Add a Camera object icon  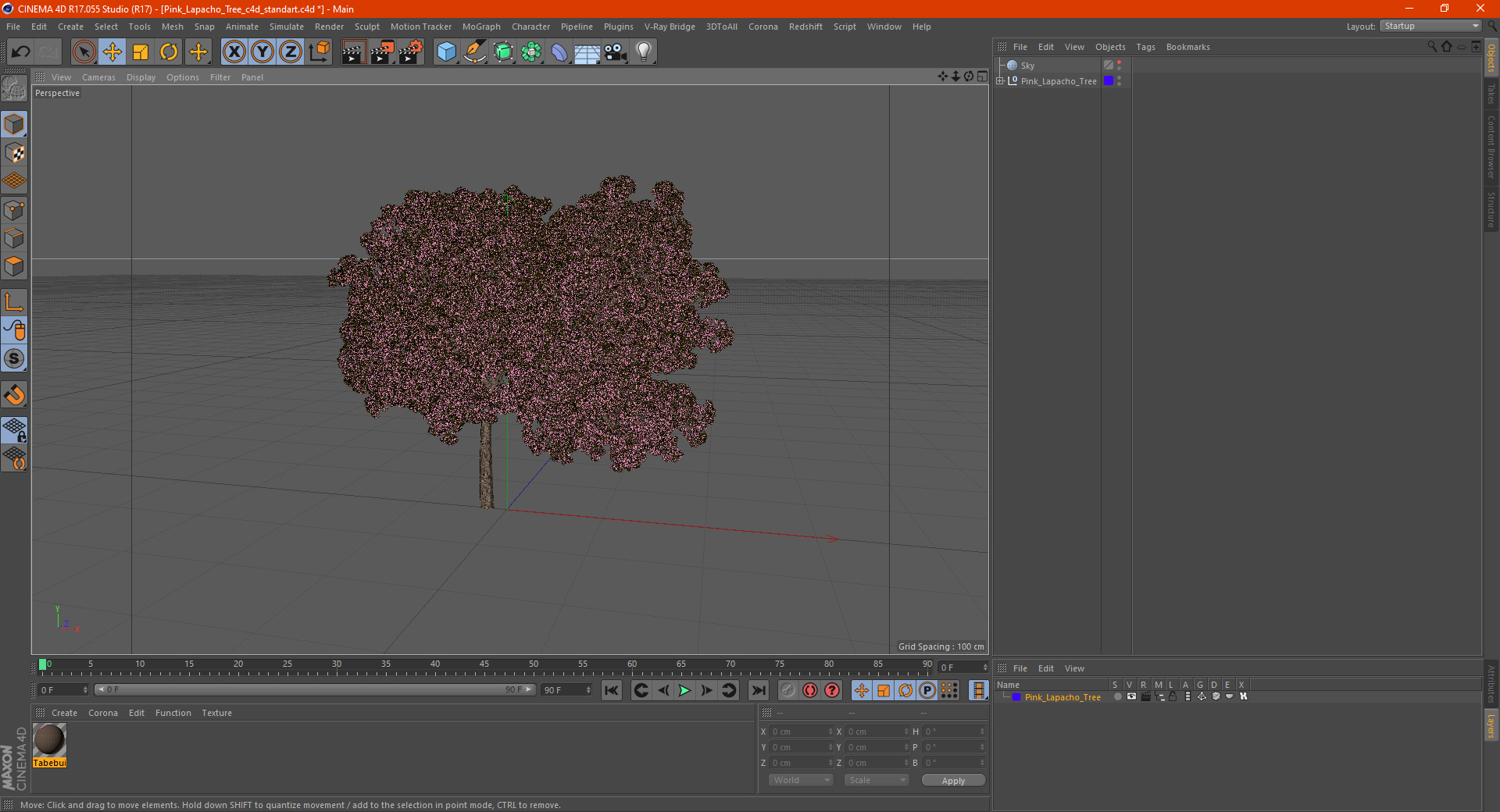[616, 52]
